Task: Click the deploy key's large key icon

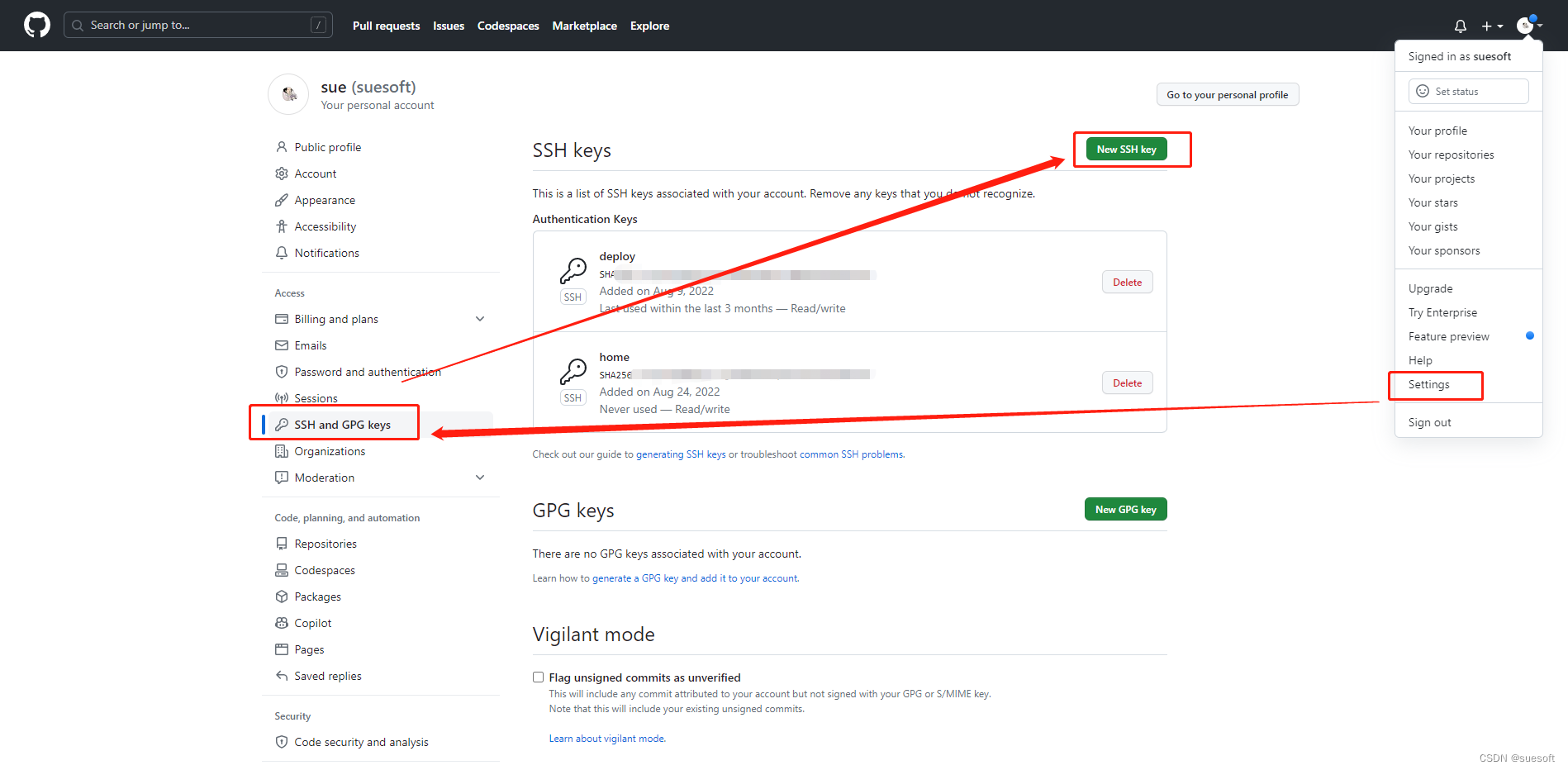Action: 573,270
